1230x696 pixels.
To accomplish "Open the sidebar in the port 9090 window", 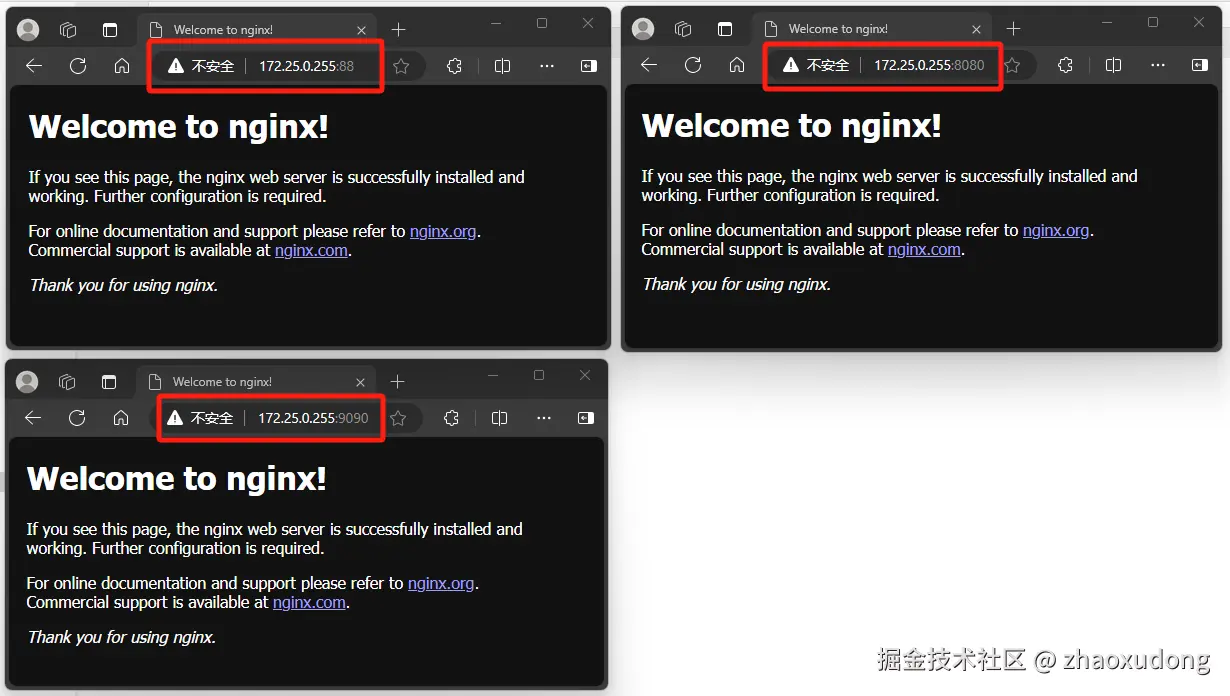I will click(586, 418).
